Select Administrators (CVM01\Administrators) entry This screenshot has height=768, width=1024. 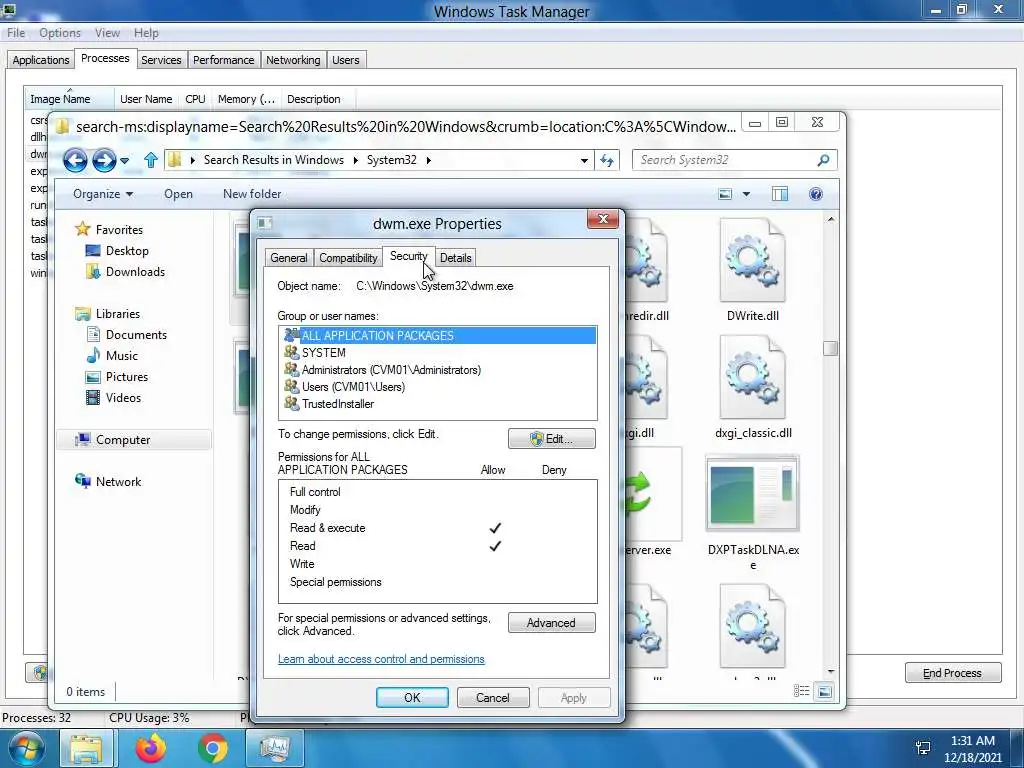point(440,370)
